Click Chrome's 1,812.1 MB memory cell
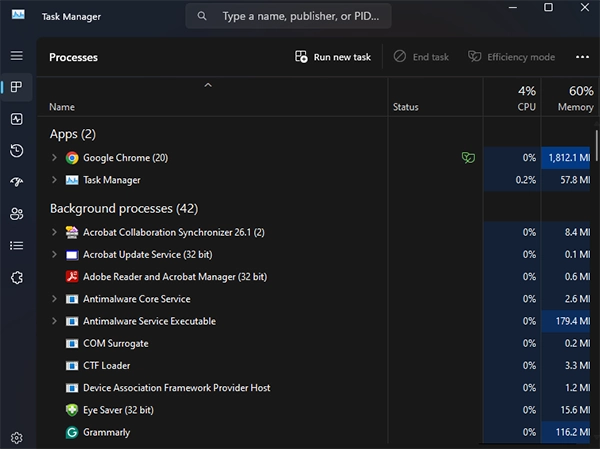Screen dimensions: 600x449 tap(566, 158)
